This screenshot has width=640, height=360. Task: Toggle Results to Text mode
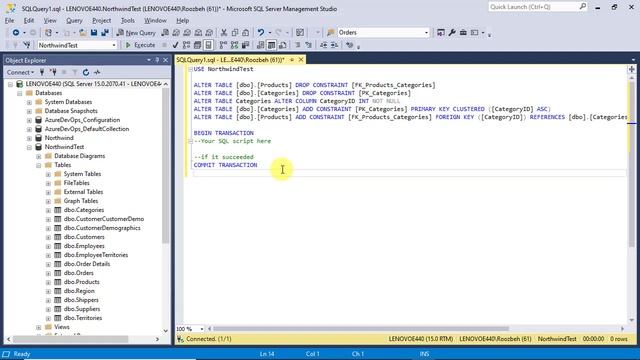click(x=260, y=45)
